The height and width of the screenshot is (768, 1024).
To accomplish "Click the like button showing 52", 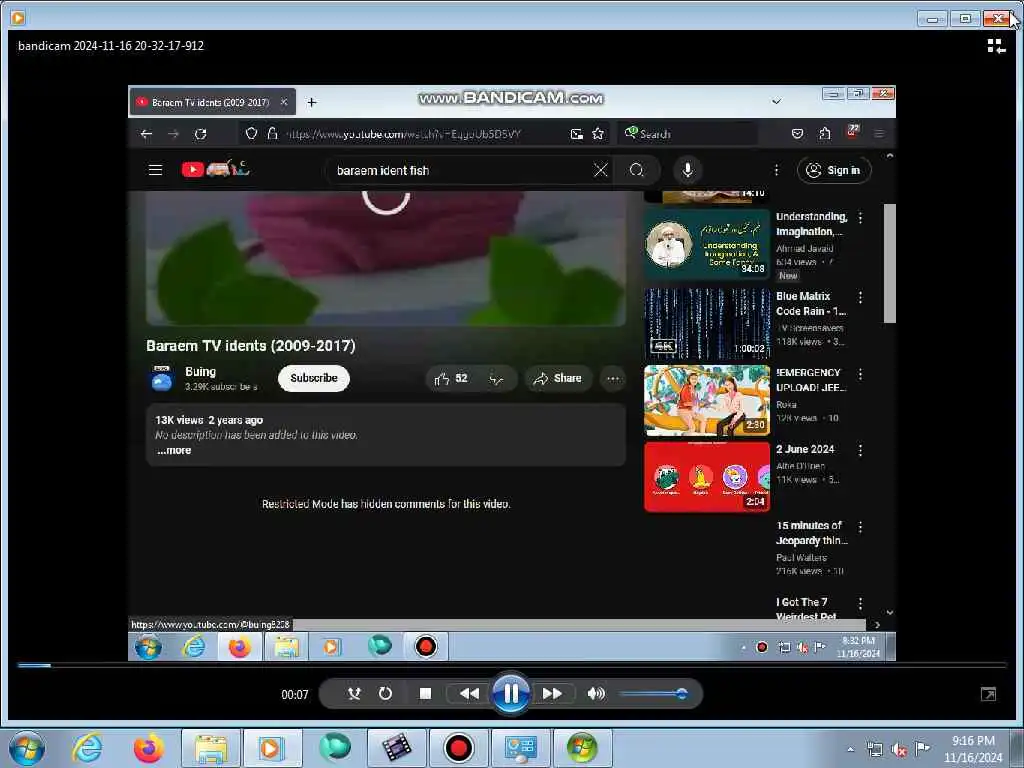I will pyautogui.click(x=451, y=378).
